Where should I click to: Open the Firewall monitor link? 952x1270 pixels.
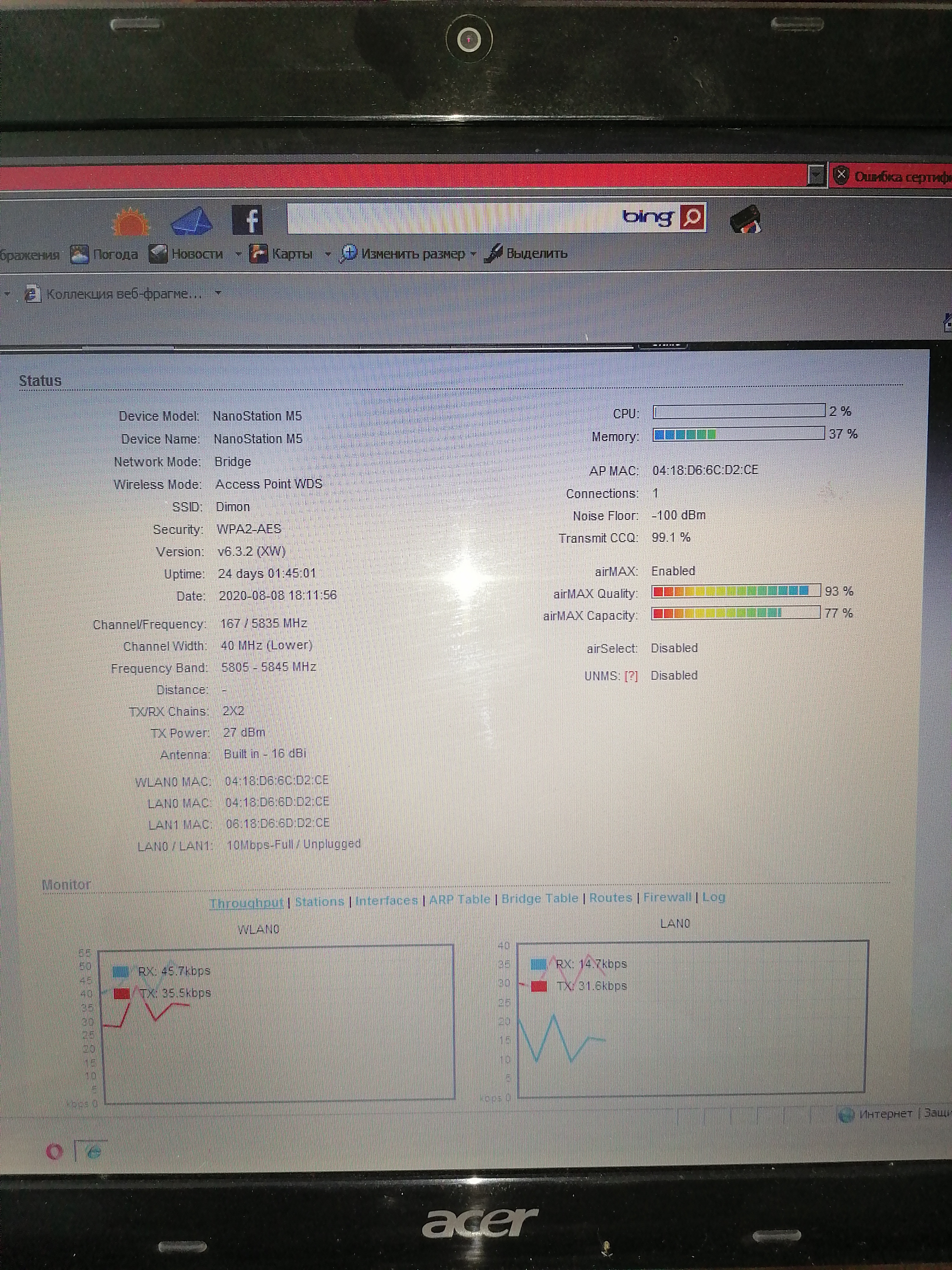[667, 897]
